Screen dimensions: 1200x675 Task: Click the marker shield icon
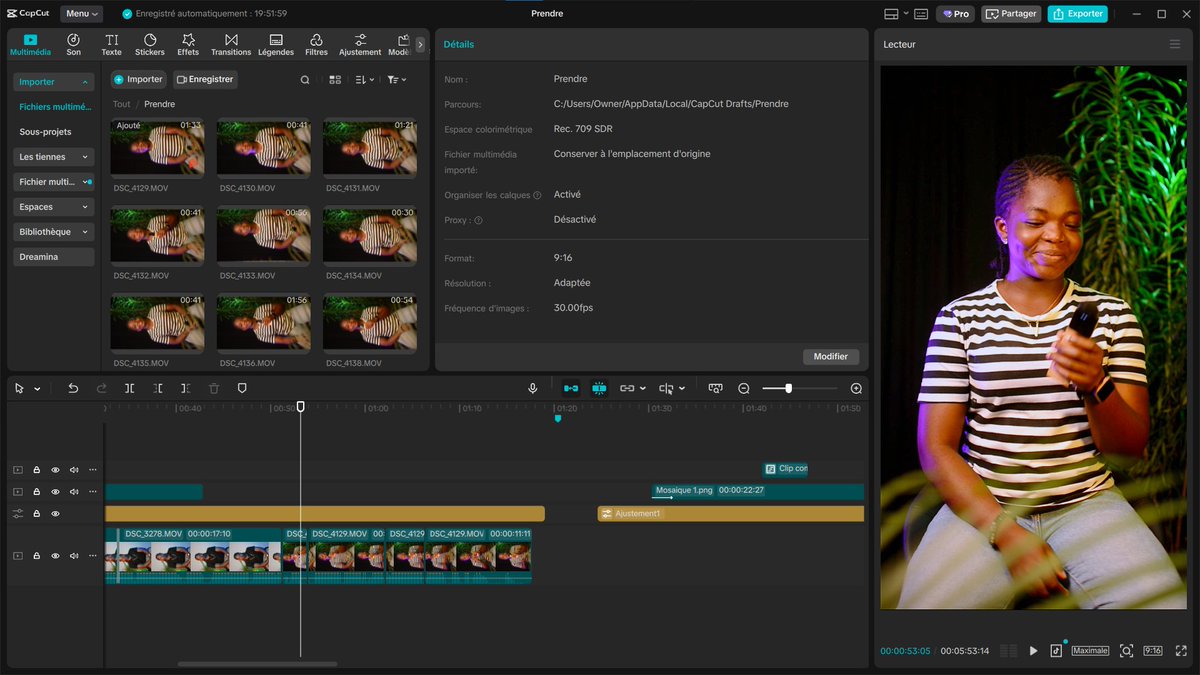[x=242, y=388]
